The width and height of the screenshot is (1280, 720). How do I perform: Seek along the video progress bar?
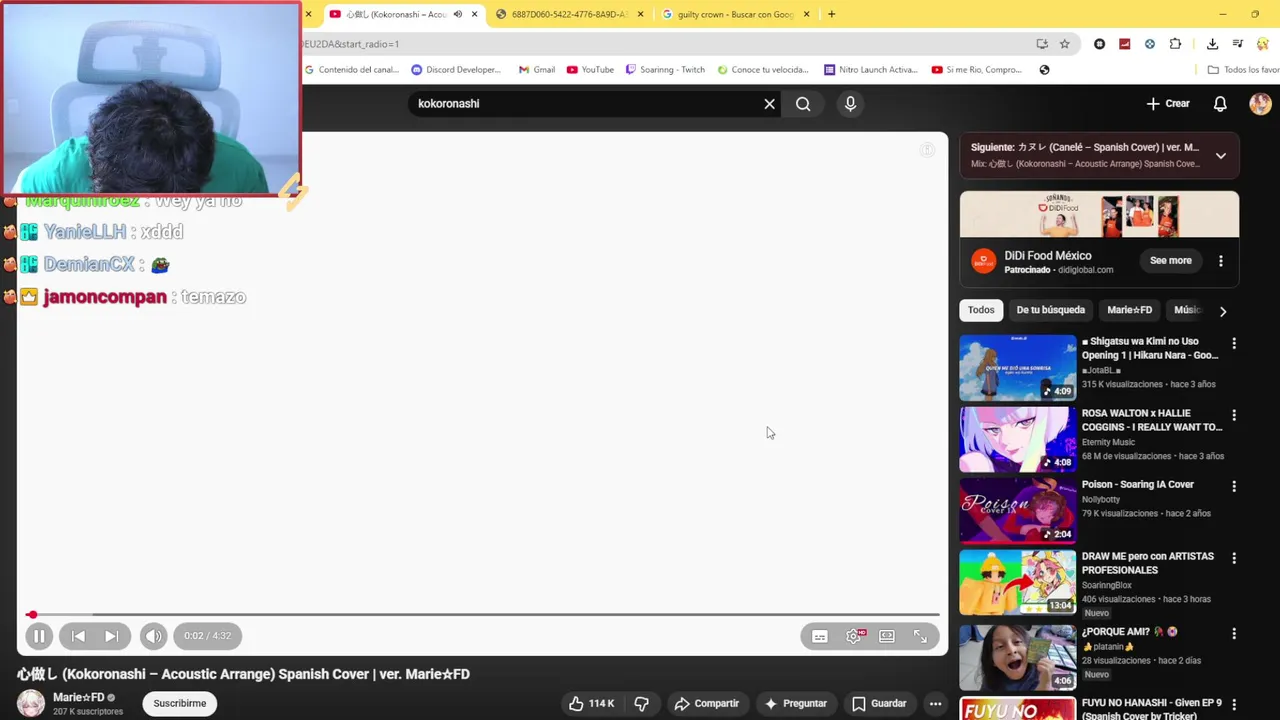[x=483, y=615]
